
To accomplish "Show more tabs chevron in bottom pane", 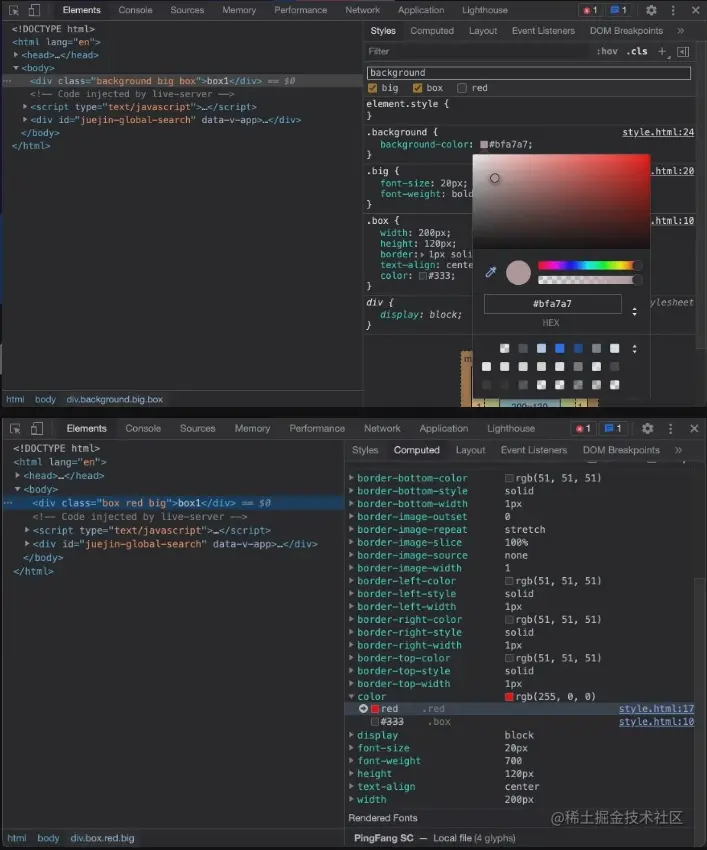I will [678, 450].
